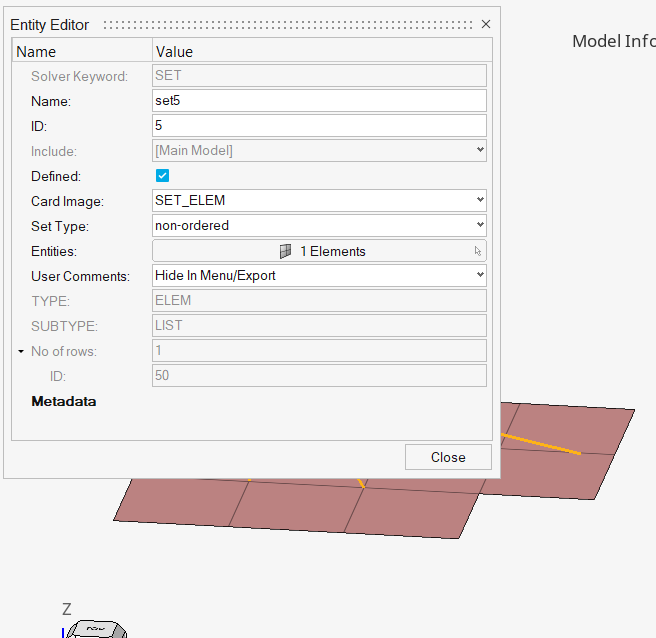Close the Entity Editor with the X icon
This screenshot has width=656, height=638.
485,24
